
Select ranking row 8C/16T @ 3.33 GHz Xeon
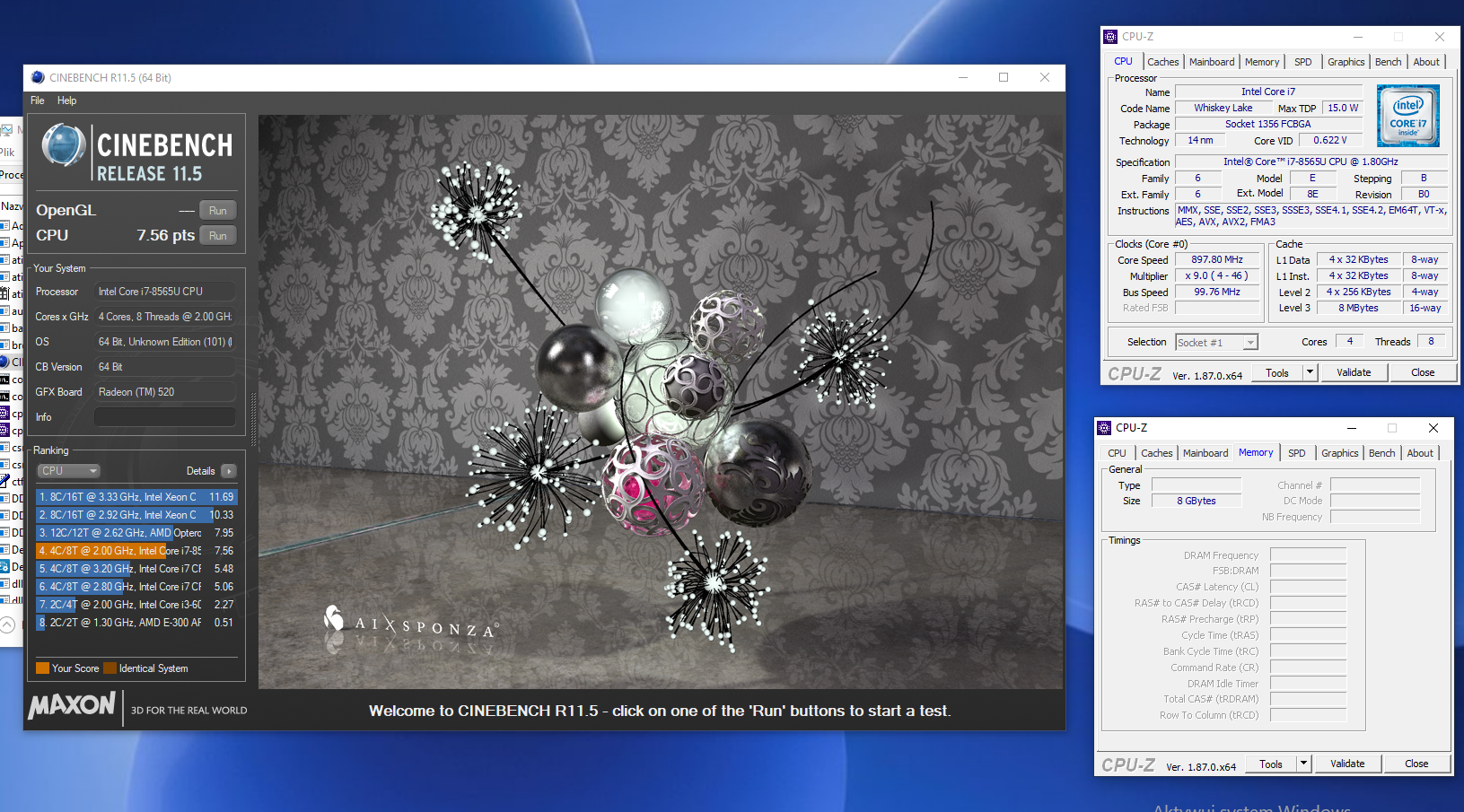click(x=136, y=497)
